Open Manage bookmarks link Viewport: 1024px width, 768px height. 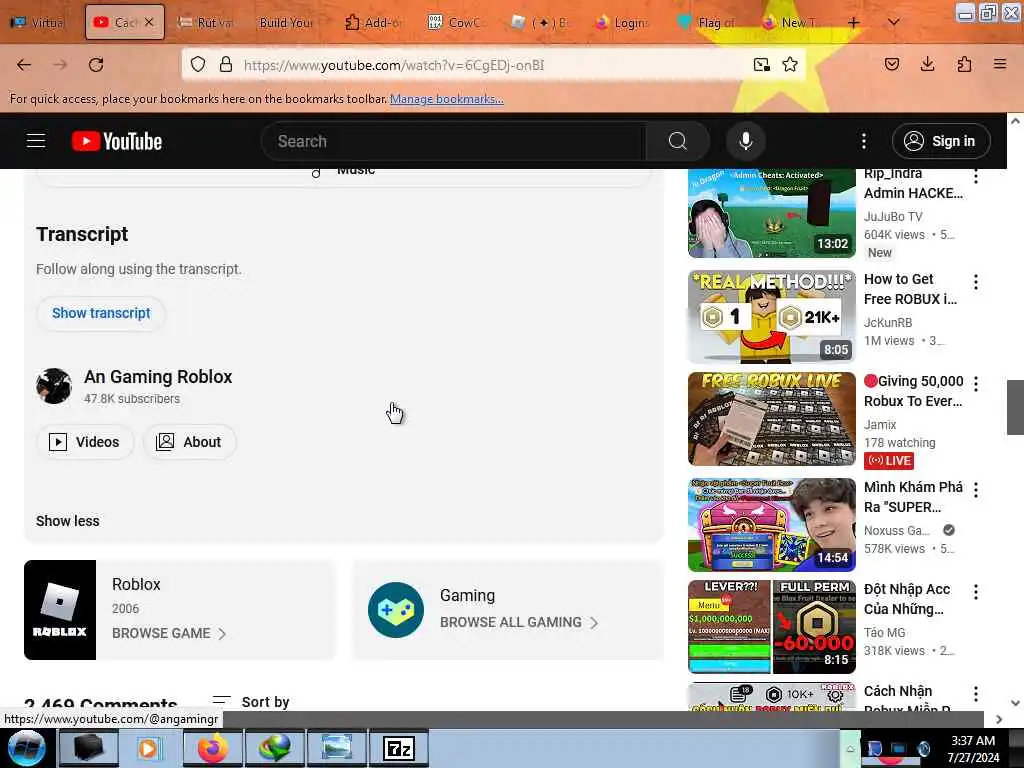(x=447, y=99)
